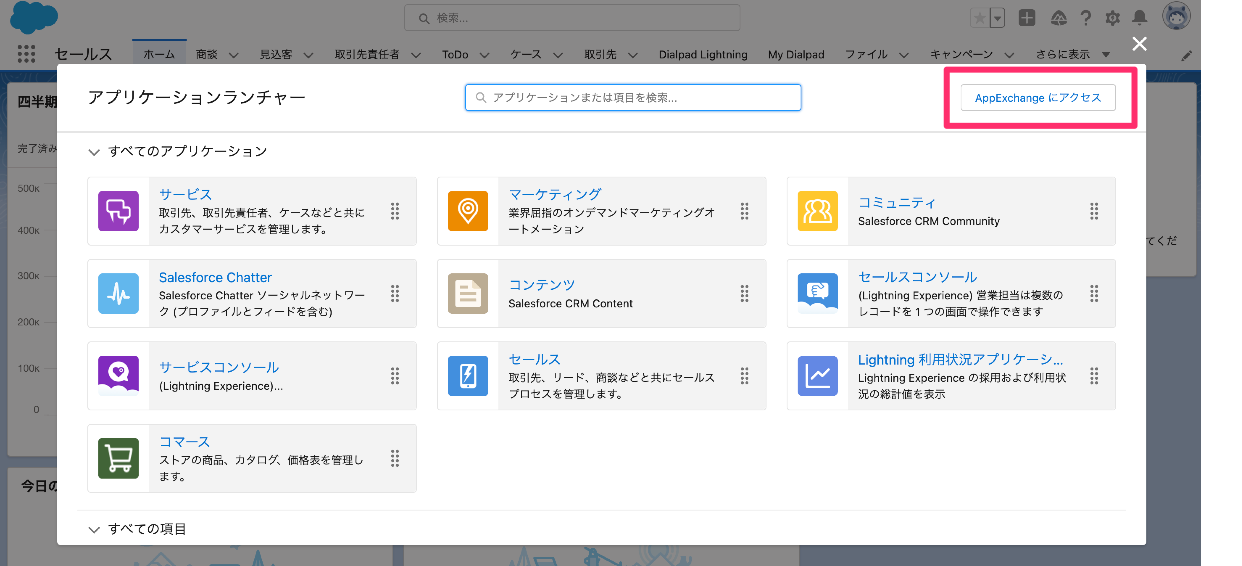Open the 取引先責任者 tab dropdown chevron

(416, 55)
